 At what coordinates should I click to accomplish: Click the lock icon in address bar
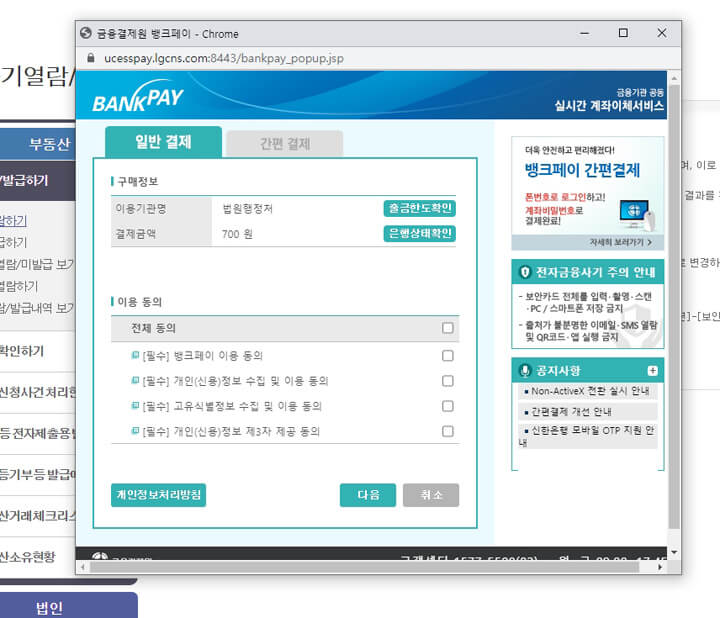[x=90, y=58]
